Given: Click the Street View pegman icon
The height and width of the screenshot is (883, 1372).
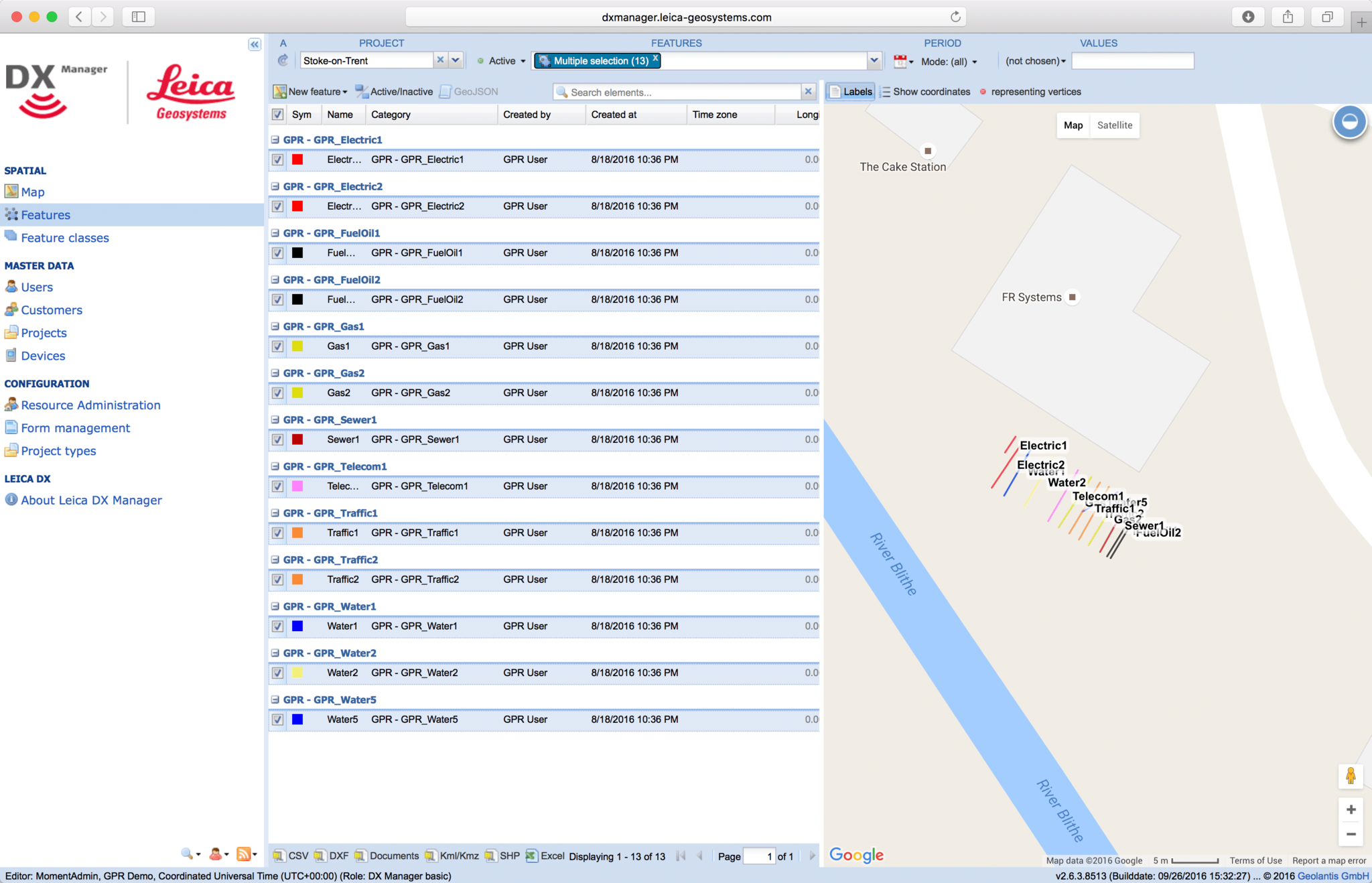Looking at the screenshot, I should 1351,776.
